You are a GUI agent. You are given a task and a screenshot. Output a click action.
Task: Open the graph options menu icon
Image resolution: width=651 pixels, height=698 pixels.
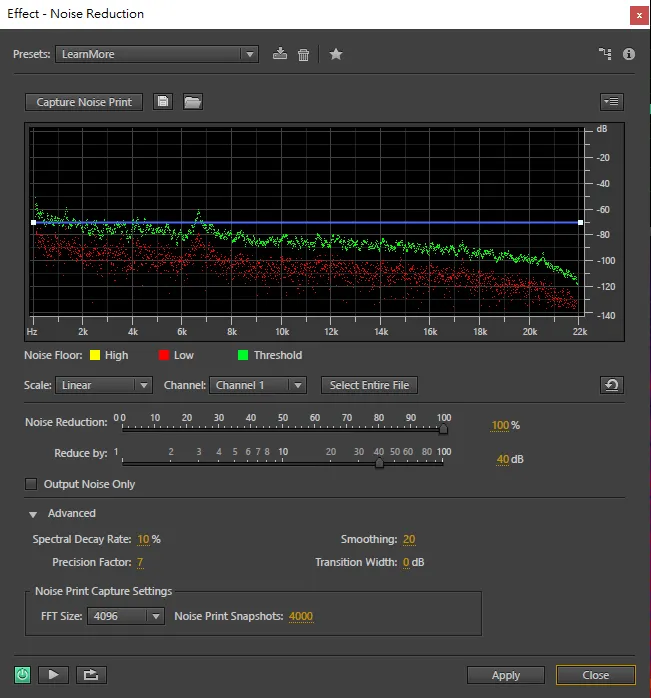(612, 102)
